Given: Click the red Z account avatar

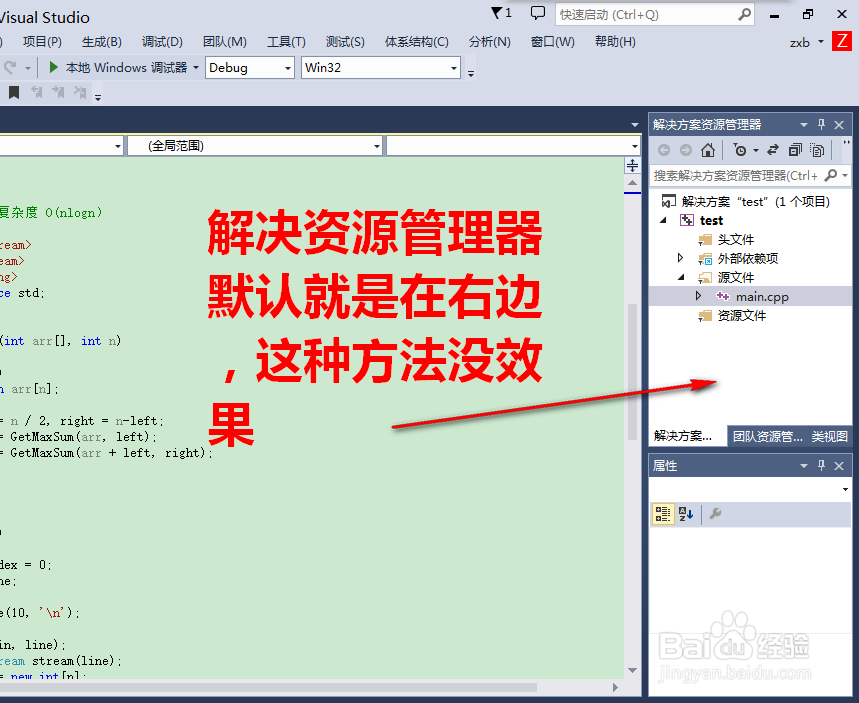Looking at the screenshot, I should 841,41.
